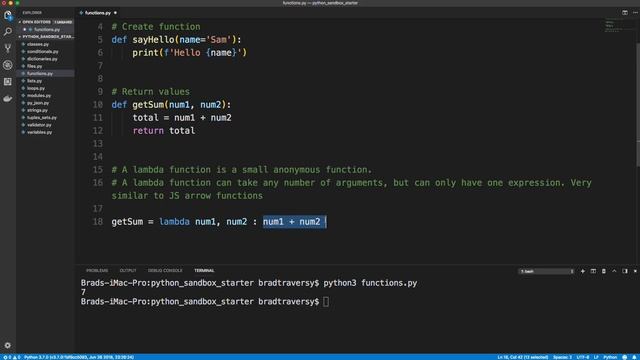
Task: Split the terminal pane
Action: click(x=593, y=271)
